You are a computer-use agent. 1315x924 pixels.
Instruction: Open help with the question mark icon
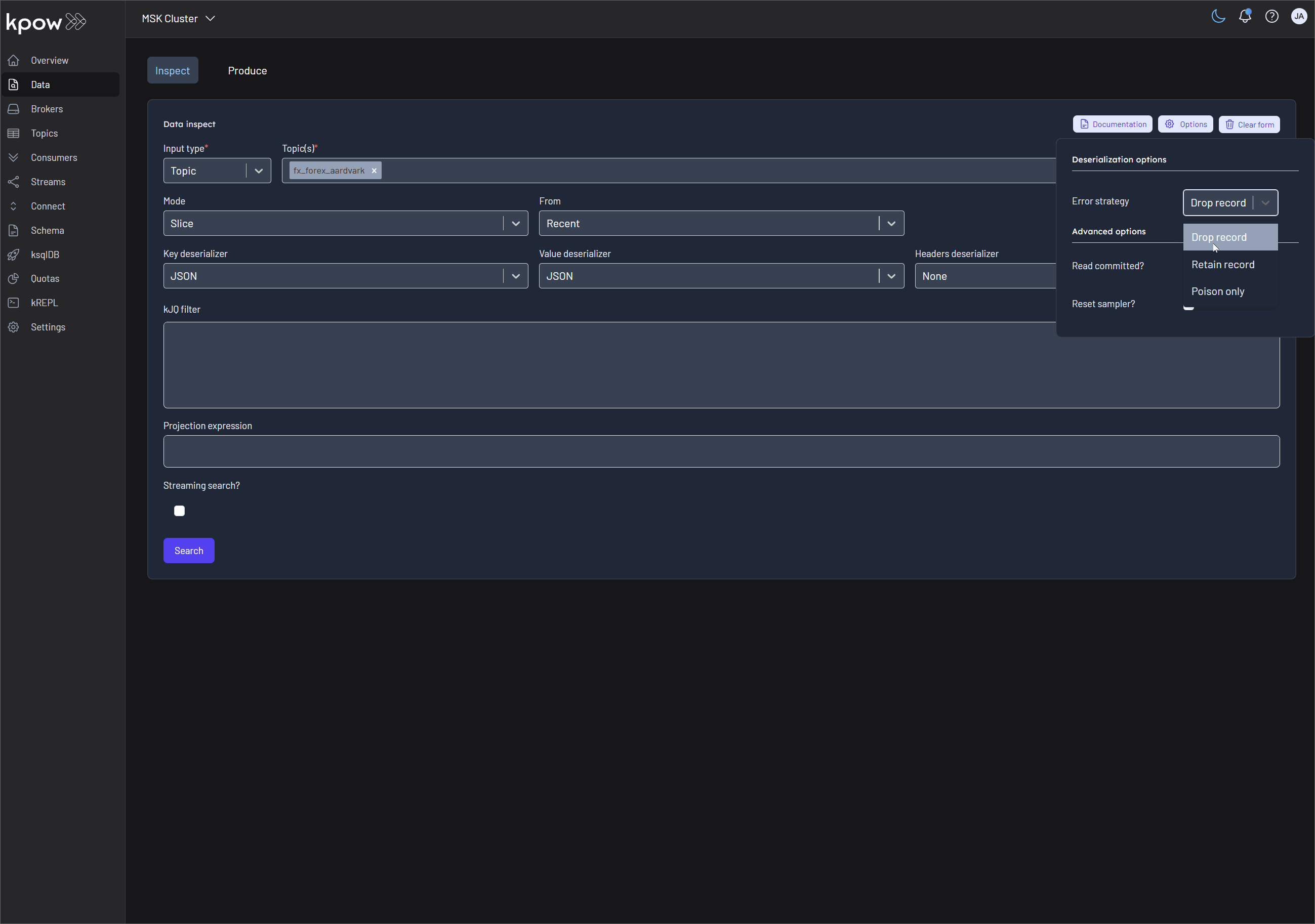point(1271,16)
